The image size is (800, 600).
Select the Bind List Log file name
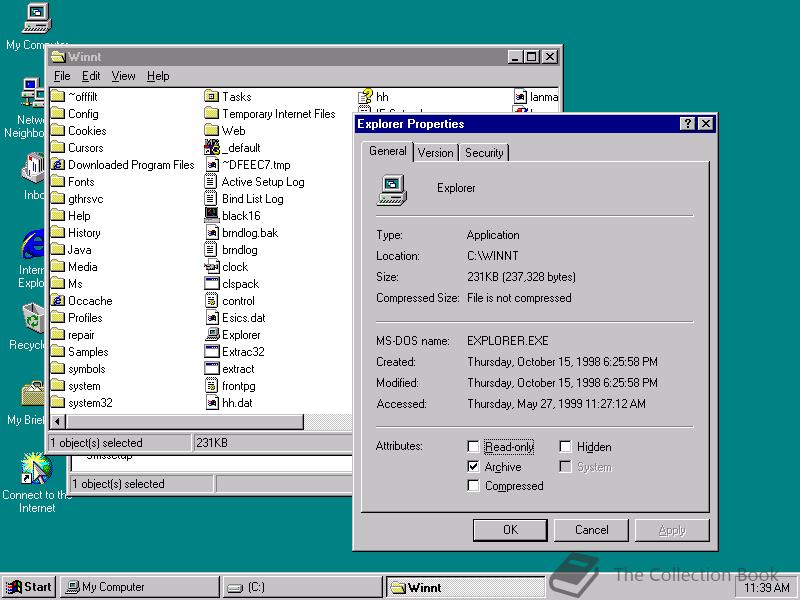pyautogui.click(x=253, y=199)
